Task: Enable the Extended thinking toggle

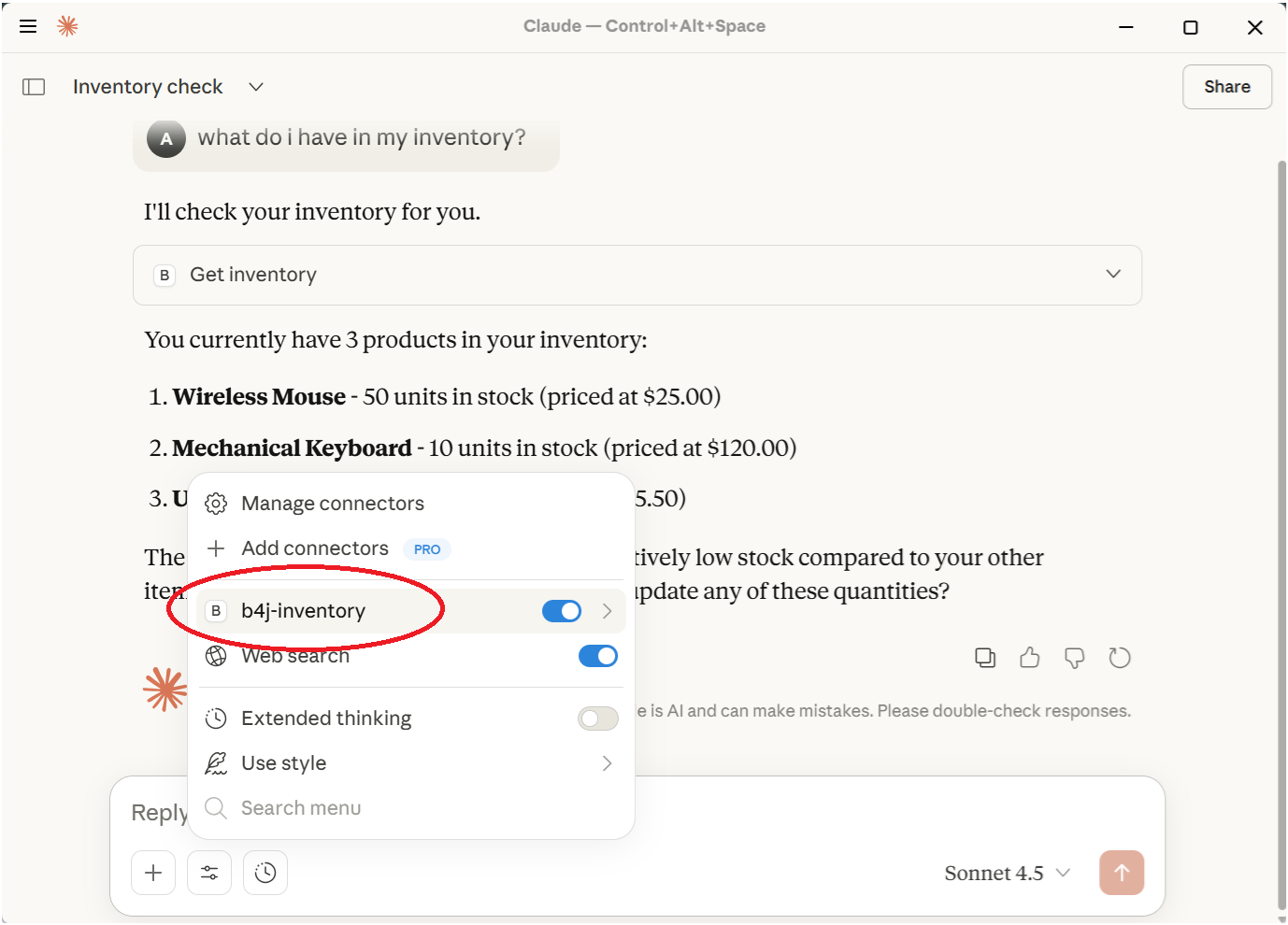Action: pyautogui.click(x=598, y=719)
